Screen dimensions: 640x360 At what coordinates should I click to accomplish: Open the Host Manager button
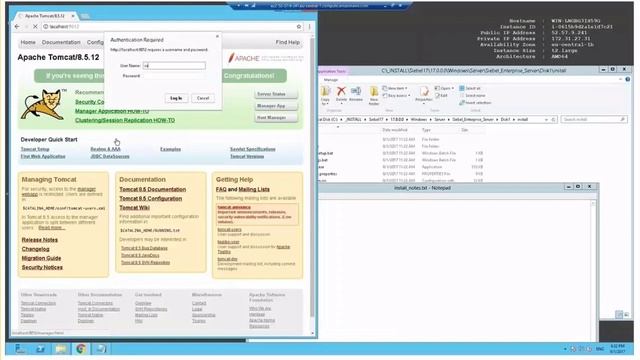276,118
